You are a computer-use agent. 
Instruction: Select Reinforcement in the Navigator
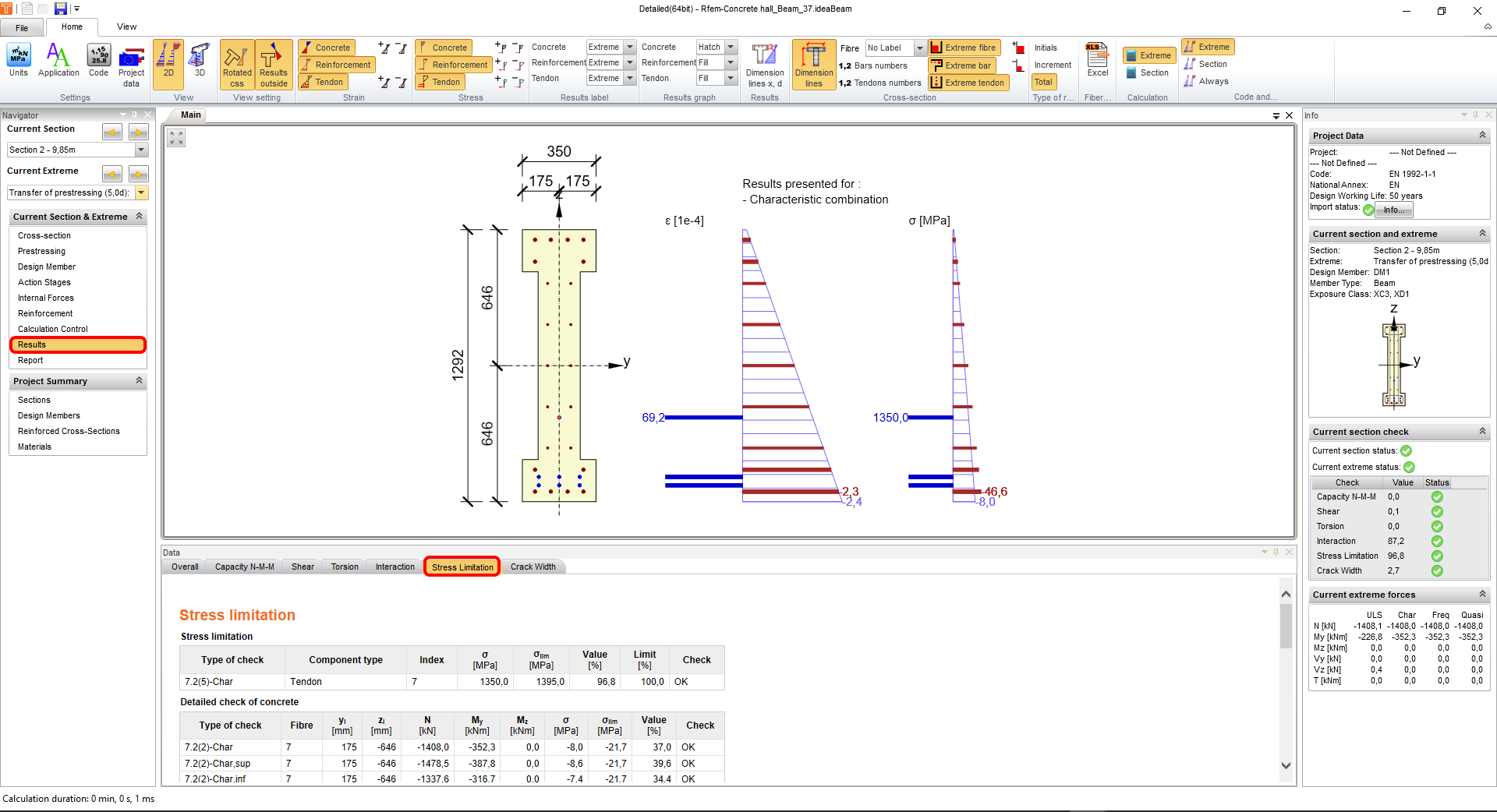point(45,313)
